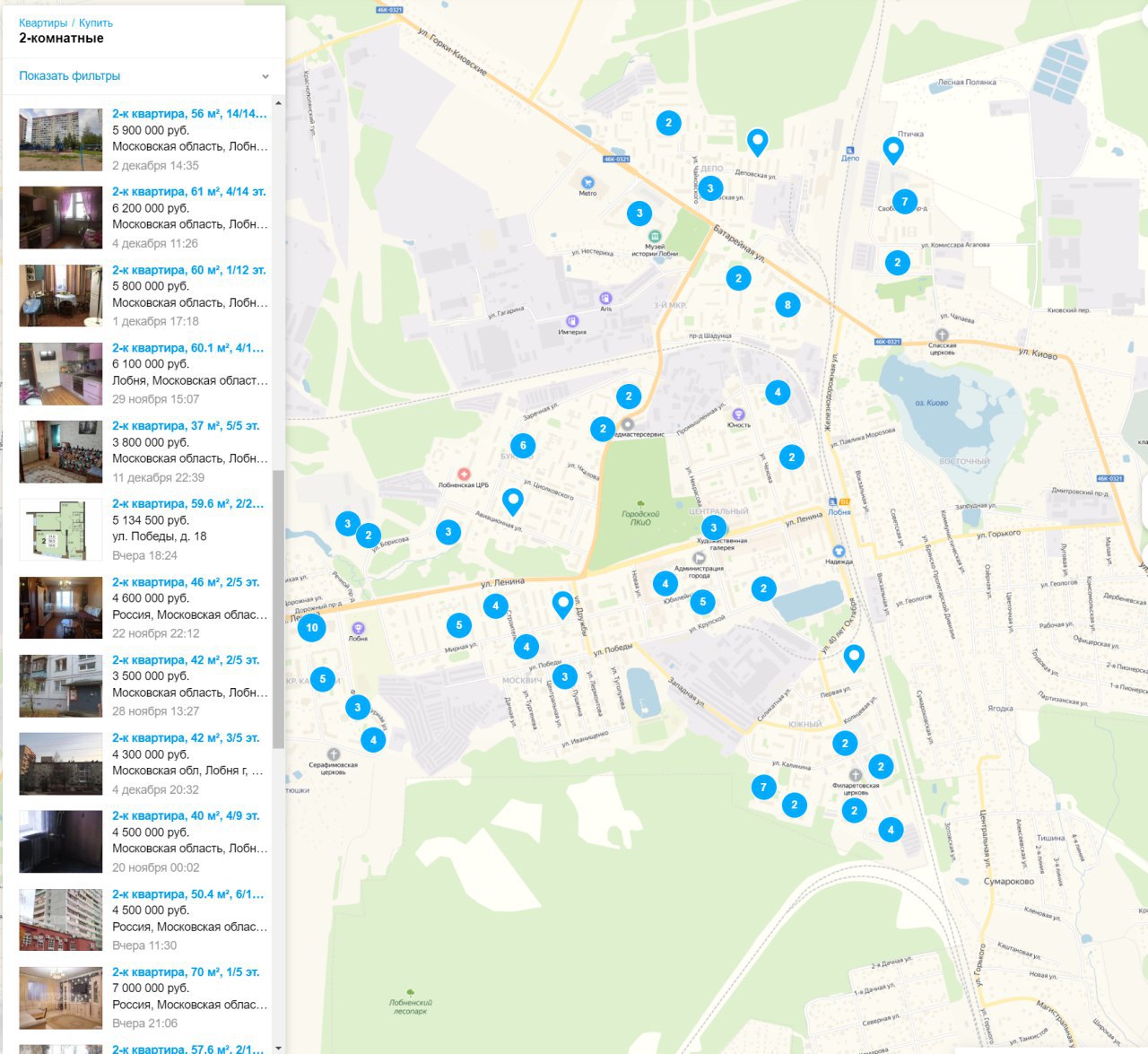Click the 2-комнатные page heading
Screen dimensions: 1148x1054
point(61,39)
